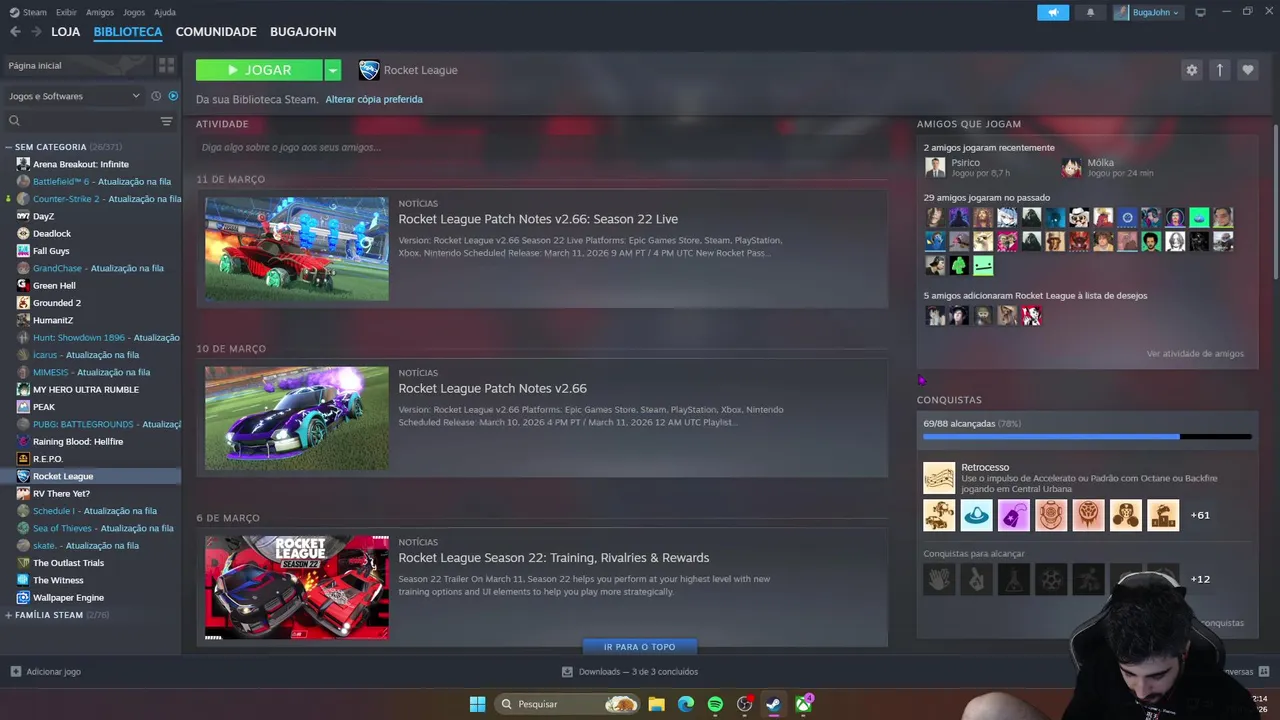Open Spotify from the taskbar
This screenshot has height=720, width=1280.
(715, 704)
